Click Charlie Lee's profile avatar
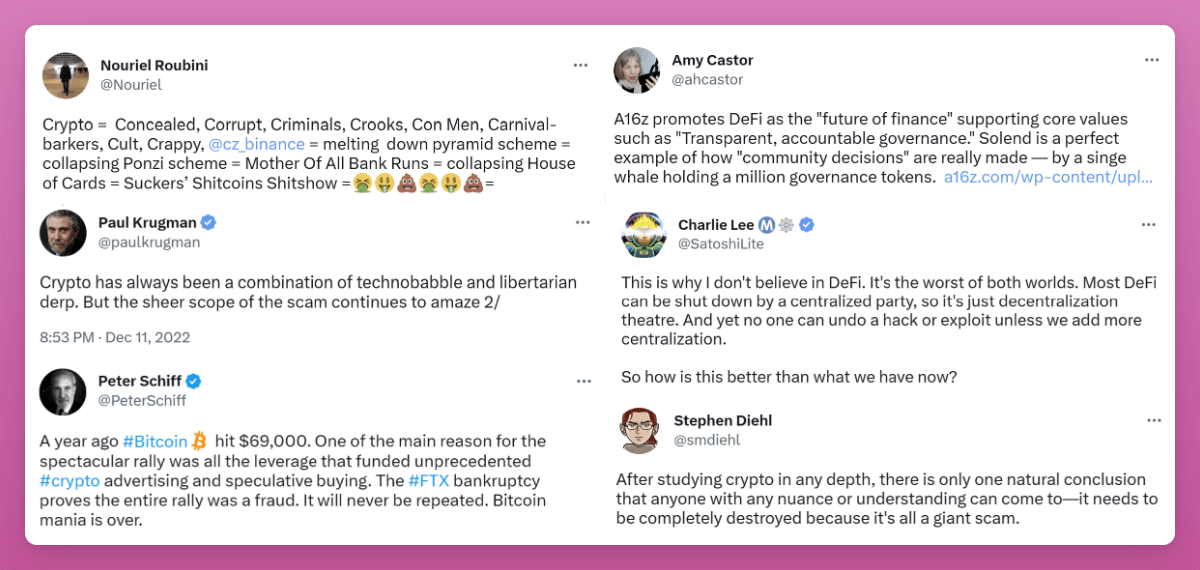The height and width of the screenshot is (570, 1200). [644, 235]
